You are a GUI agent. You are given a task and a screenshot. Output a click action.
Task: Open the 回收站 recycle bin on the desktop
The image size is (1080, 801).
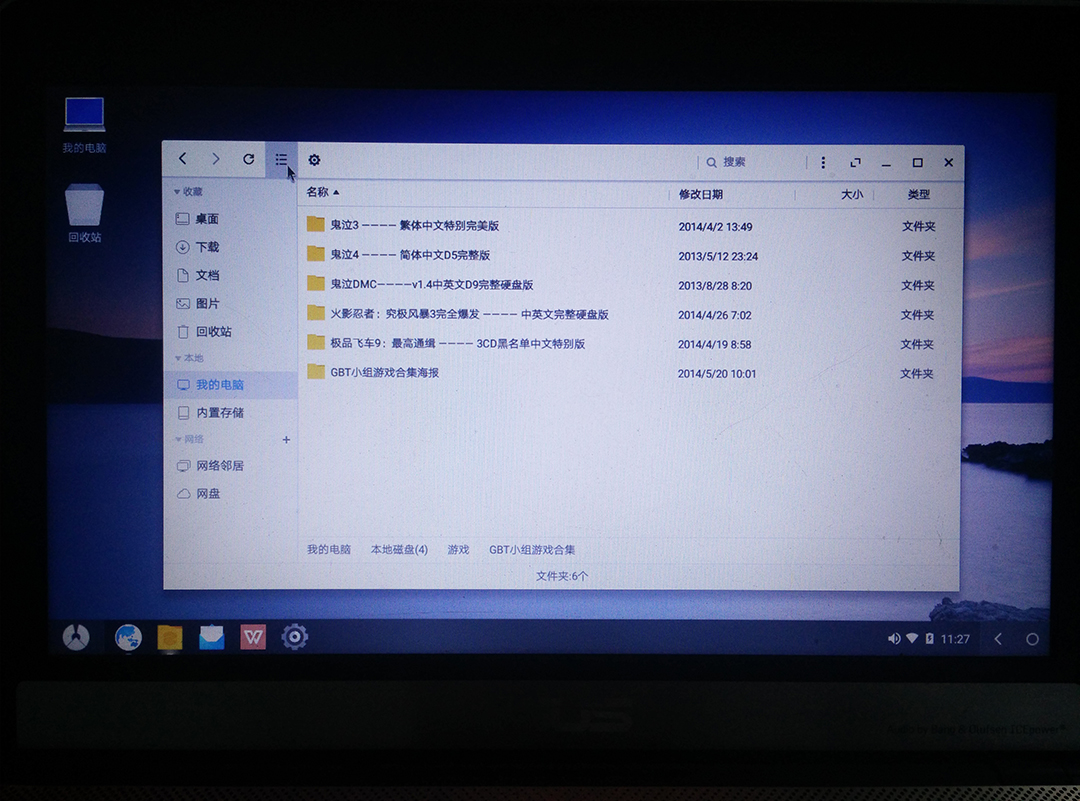pos(83,205)
